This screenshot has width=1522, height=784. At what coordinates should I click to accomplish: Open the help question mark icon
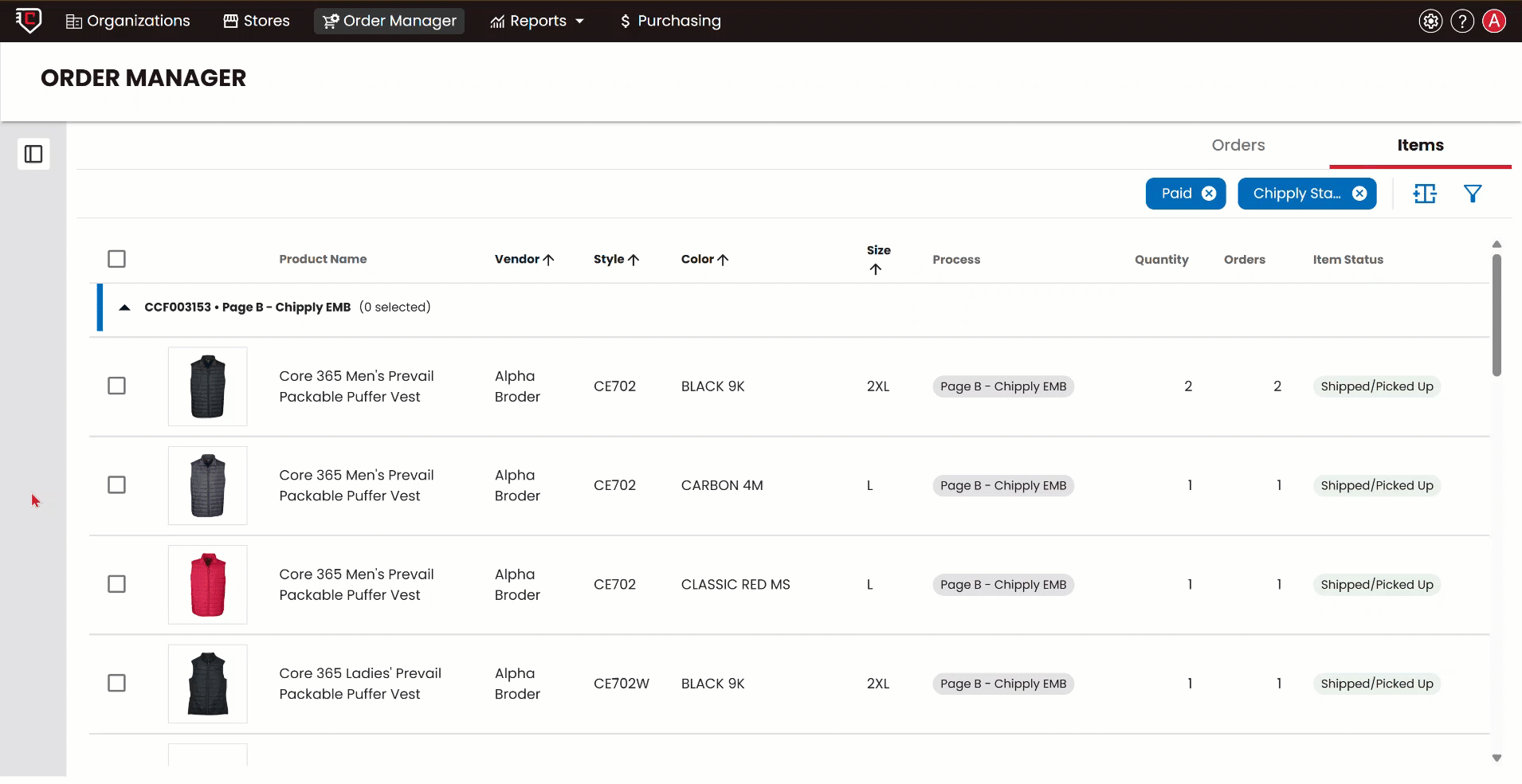[1462, 22]
